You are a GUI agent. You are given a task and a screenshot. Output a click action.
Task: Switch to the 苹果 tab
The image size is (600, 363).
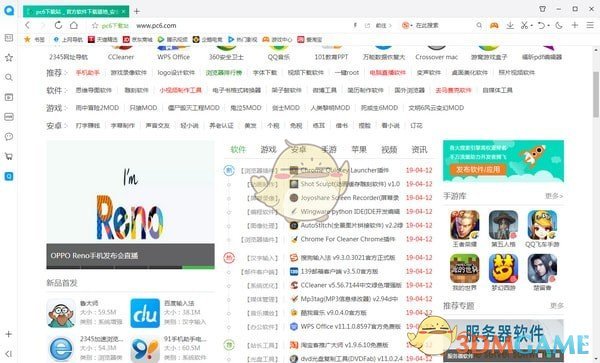click(x=359, y=150)
